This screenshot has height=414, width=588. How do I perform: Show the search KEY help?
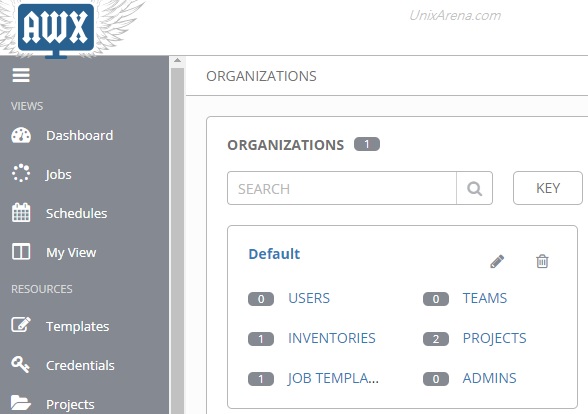(548, 188)
